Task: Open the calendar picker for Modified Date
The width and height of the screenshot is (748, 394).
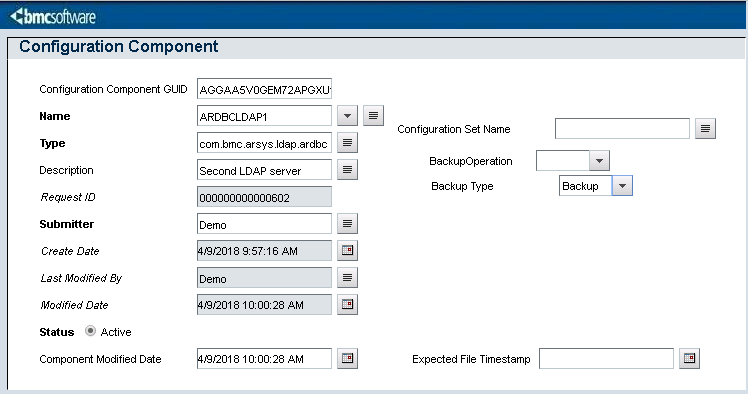Action: tap(347, 305)
